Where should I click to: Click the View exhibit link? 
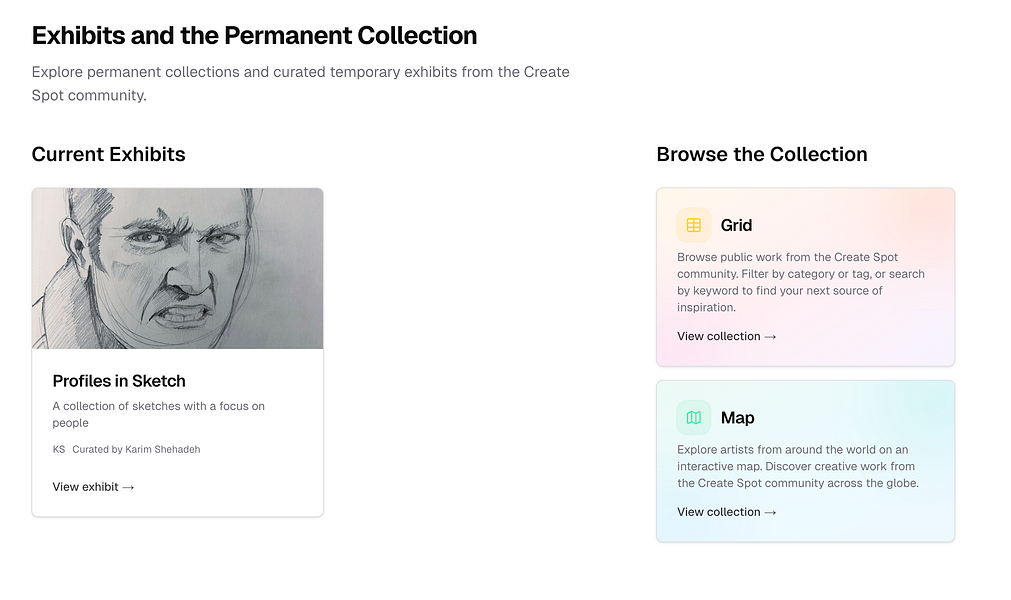[85, 487]
